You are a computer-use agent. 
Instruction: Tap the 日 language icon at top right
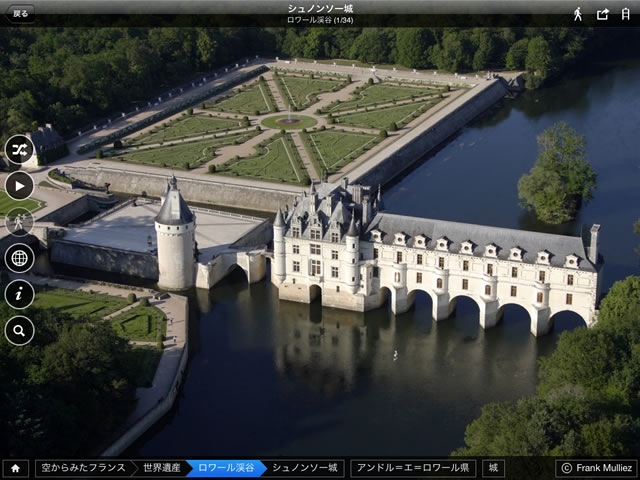(625, 14)
